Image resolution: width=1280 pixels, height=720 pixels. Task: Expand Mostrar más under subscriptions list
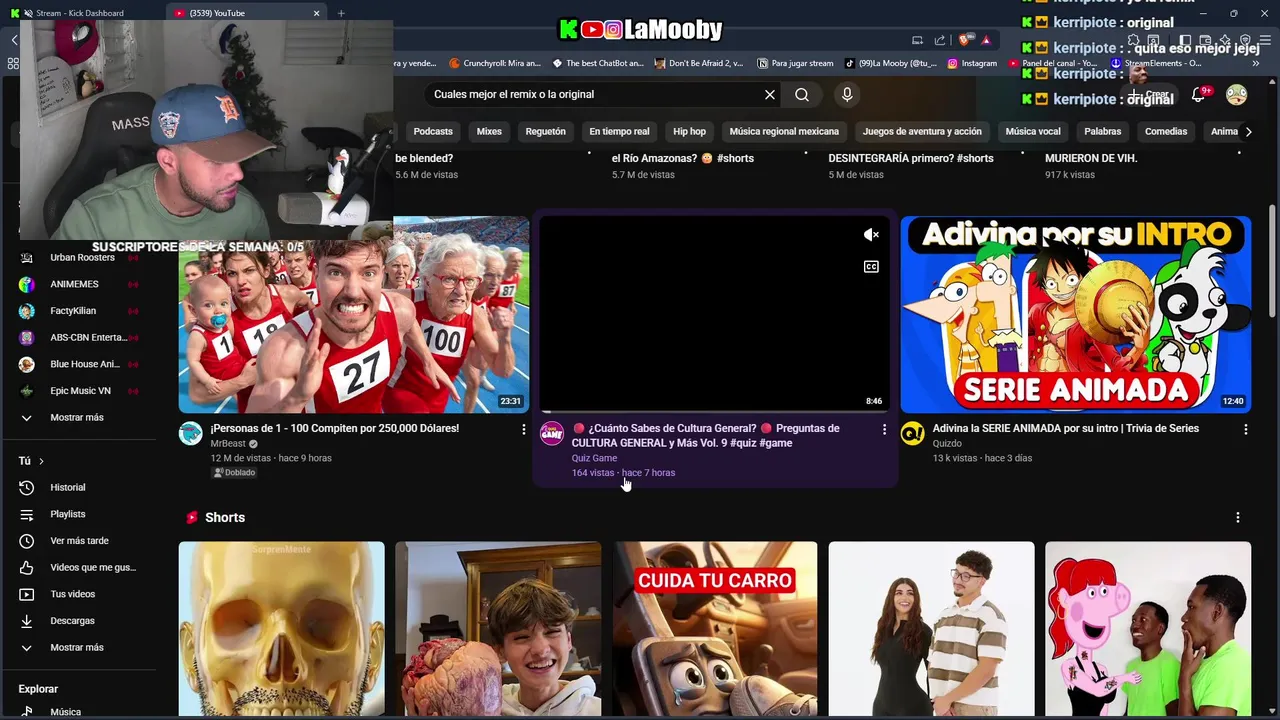click(x=77, y=417)
